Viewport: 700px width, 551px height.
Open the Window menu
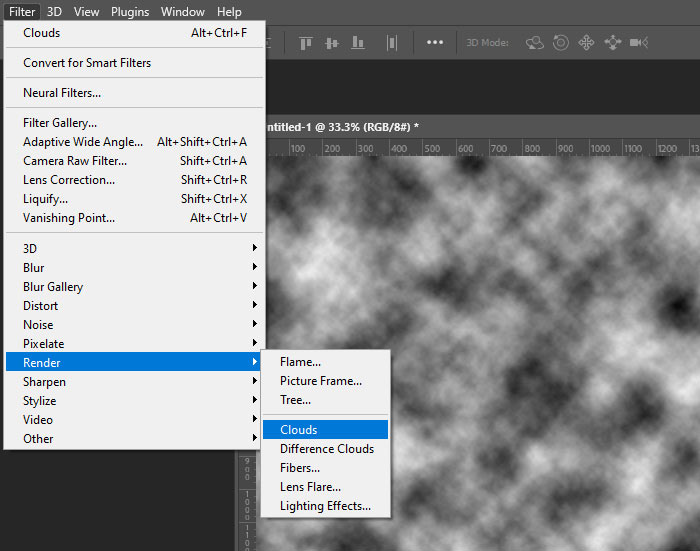click(183, 12)
